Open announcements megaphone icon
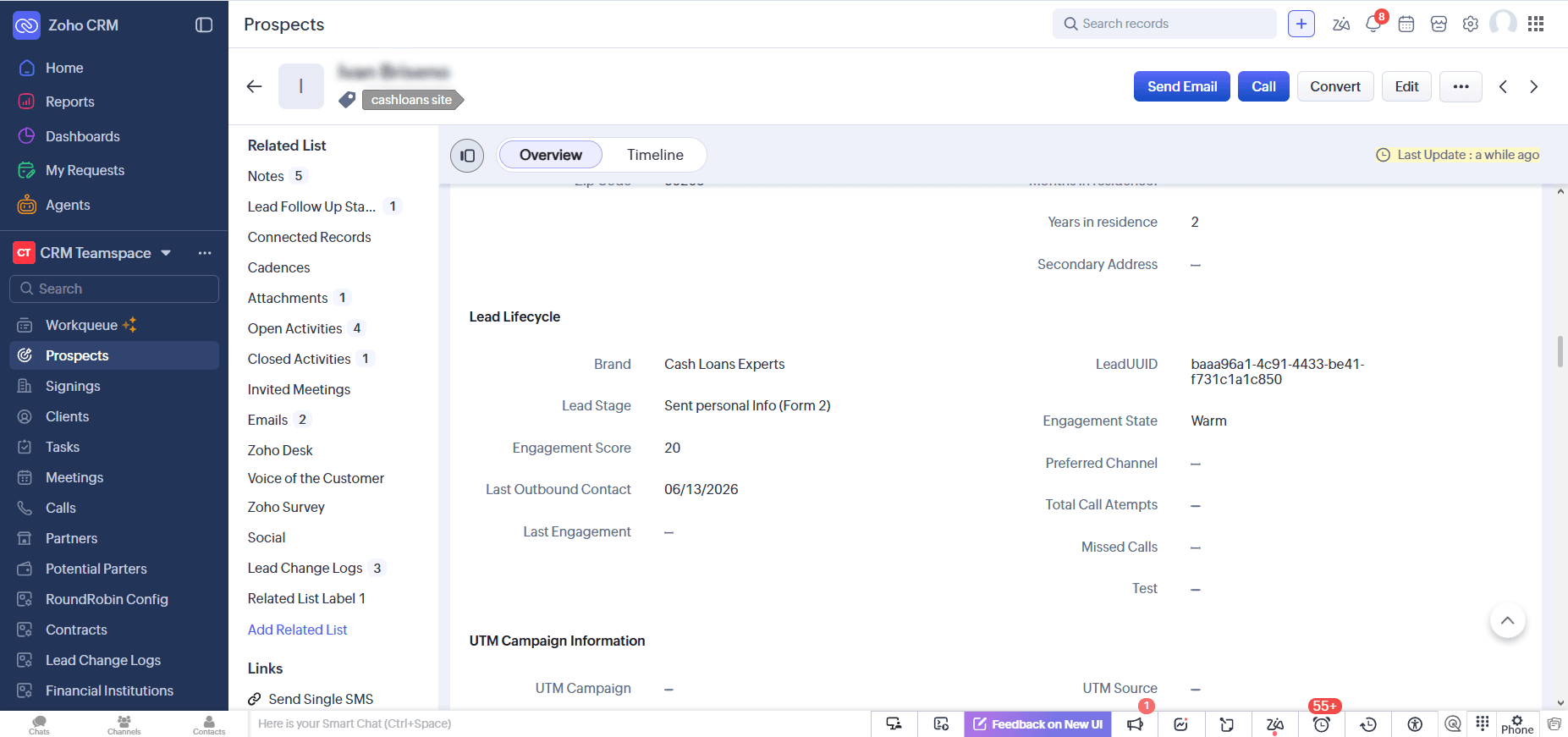The width and height of the screenshot is (1568, 737). pos(1135,724)
